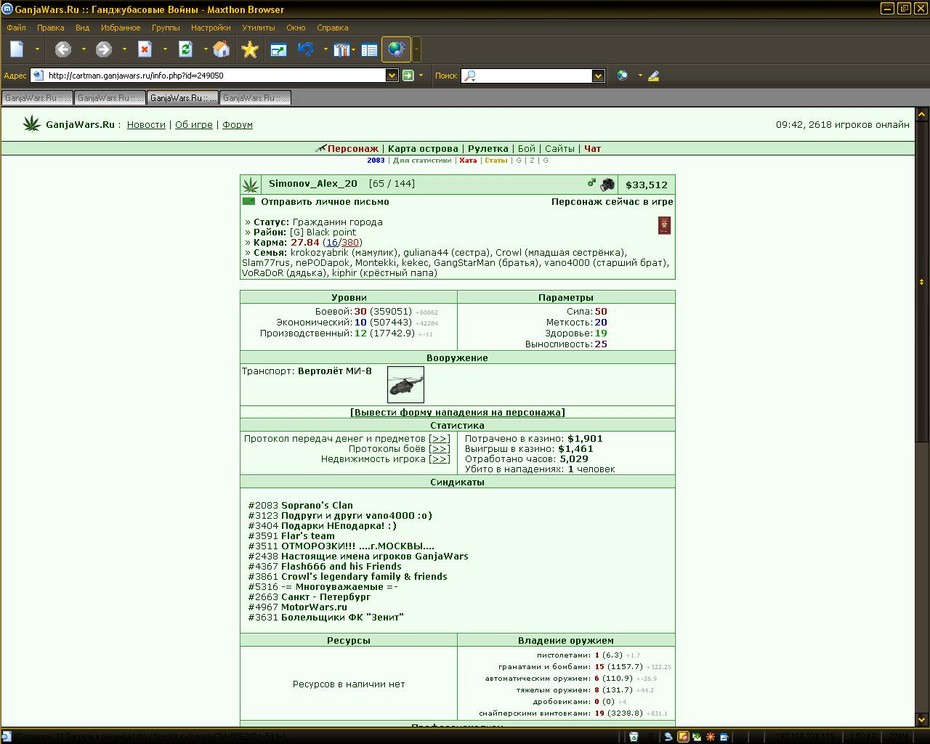Open the search box dropdown arrow
930x744 pixels.
tap(598, 75)
